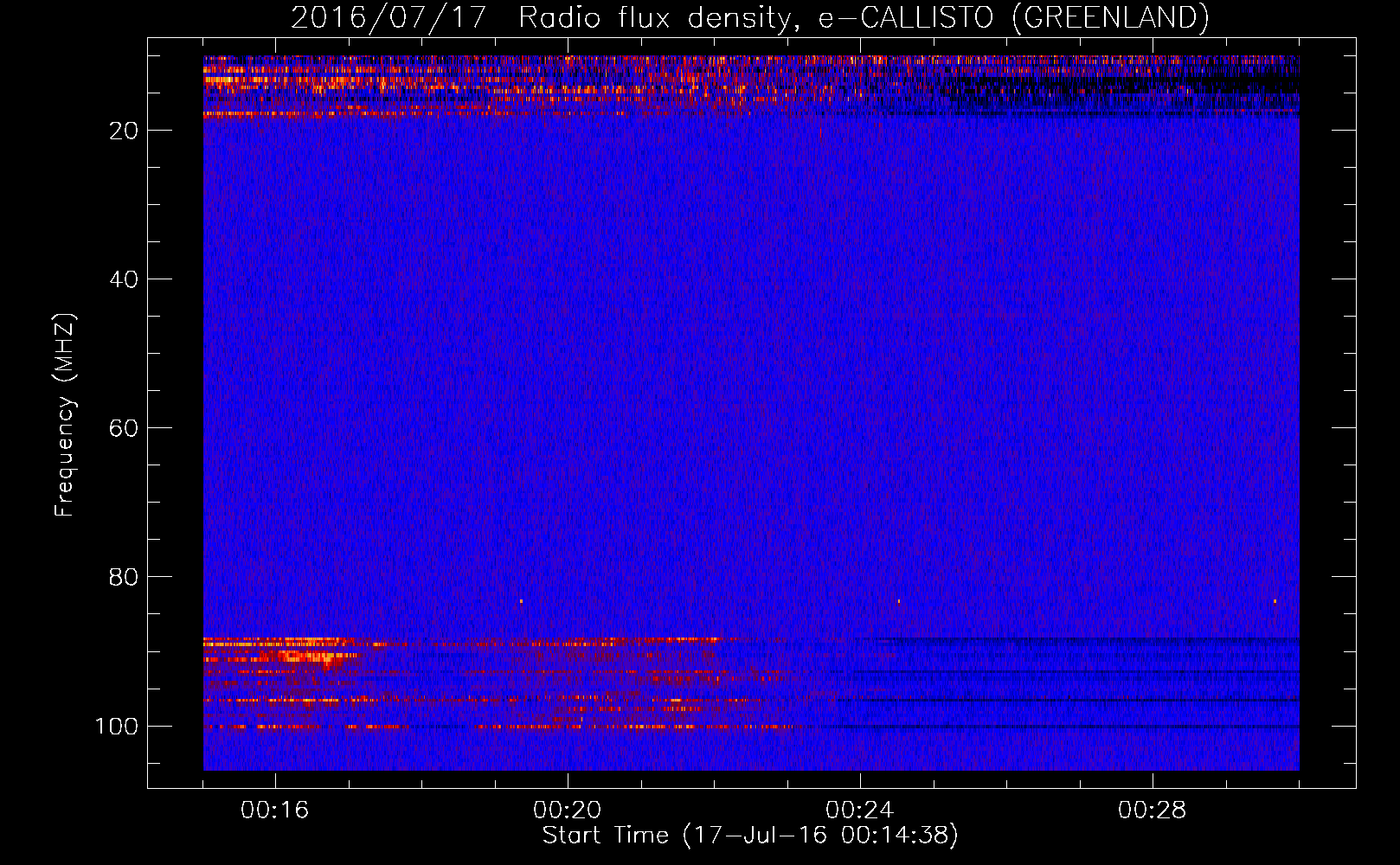This screenshot has width=1400, height=865.
Task: Click the 00:28 time tick label
Action: tap(1152, 811)
